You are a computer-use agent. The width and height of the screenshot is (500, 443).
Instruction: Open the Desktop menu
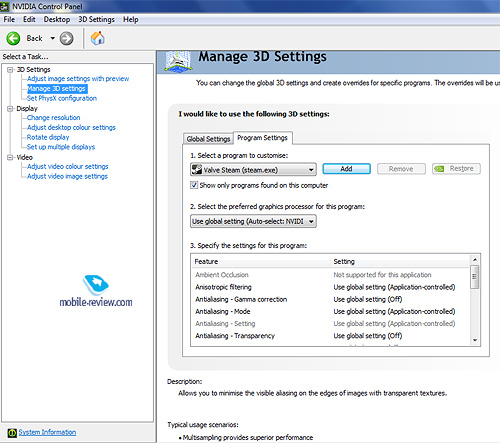click(x=57, y=20)
